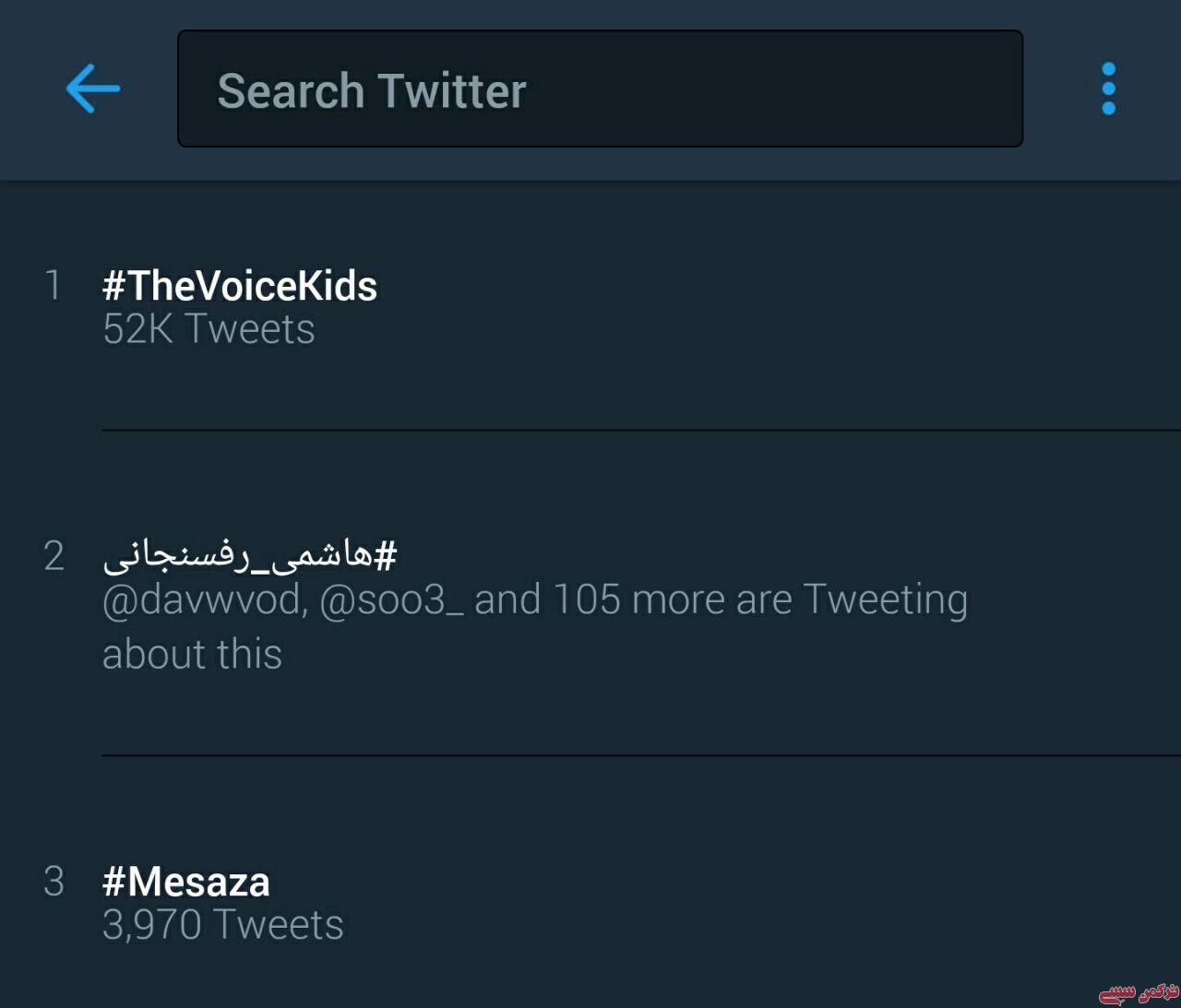Image resolution: width=1181 pixels, height=1008 pixels.
Task: Tap the blue back arrow
Action: pos(93,89)
